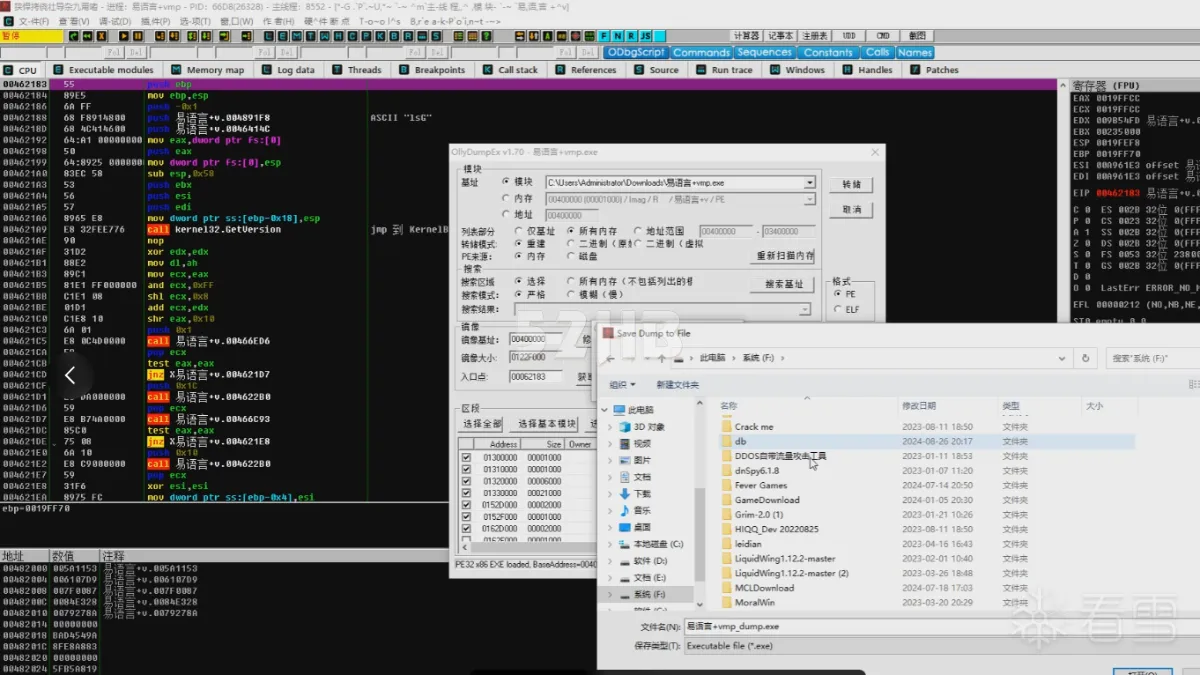Select the dnSpy6.1.8 folder
Image resolution: width=1200 pixels, height=675 pixels.
pos(756,470)
